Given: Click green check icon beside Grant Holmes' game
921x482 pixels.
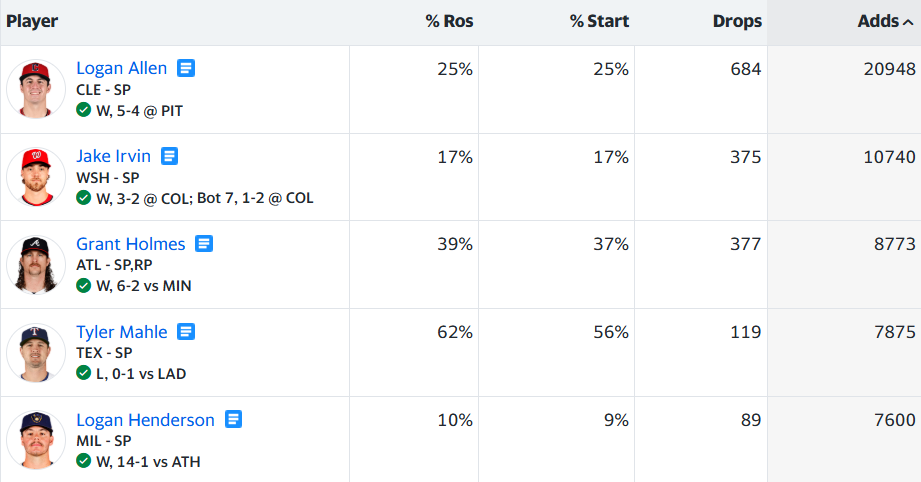Looking at the screenshot, I should click(83, 285).
